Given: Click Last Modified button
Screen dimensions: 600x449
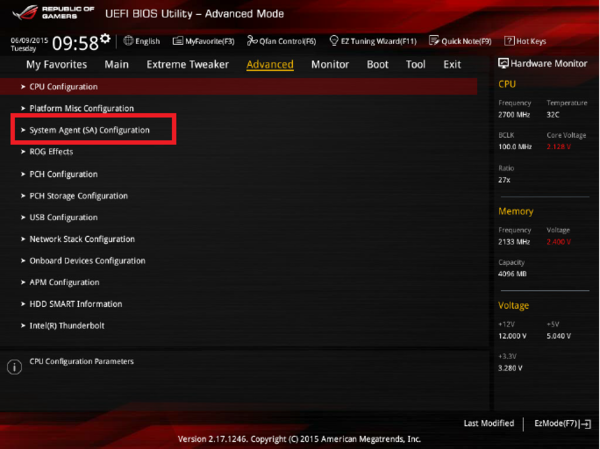Looking at the screenshot, I should 489,423.
